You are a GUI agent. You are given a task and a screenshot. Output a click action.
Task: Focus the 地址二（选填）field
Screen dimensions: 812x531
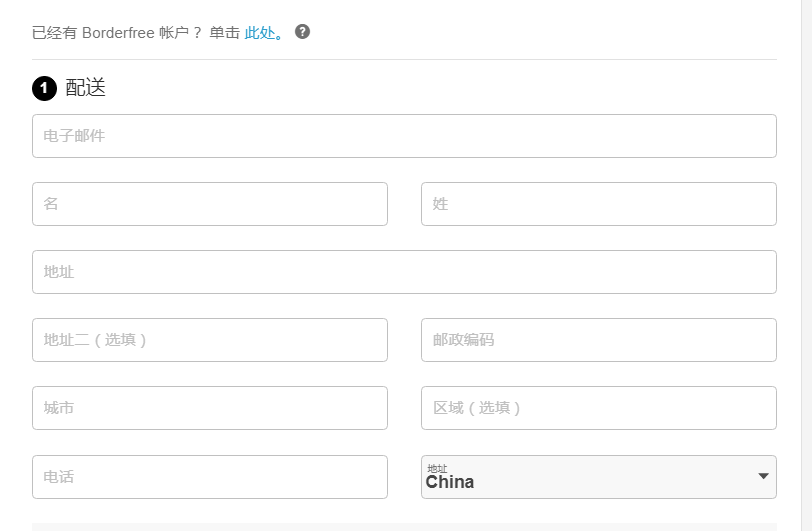210,340
